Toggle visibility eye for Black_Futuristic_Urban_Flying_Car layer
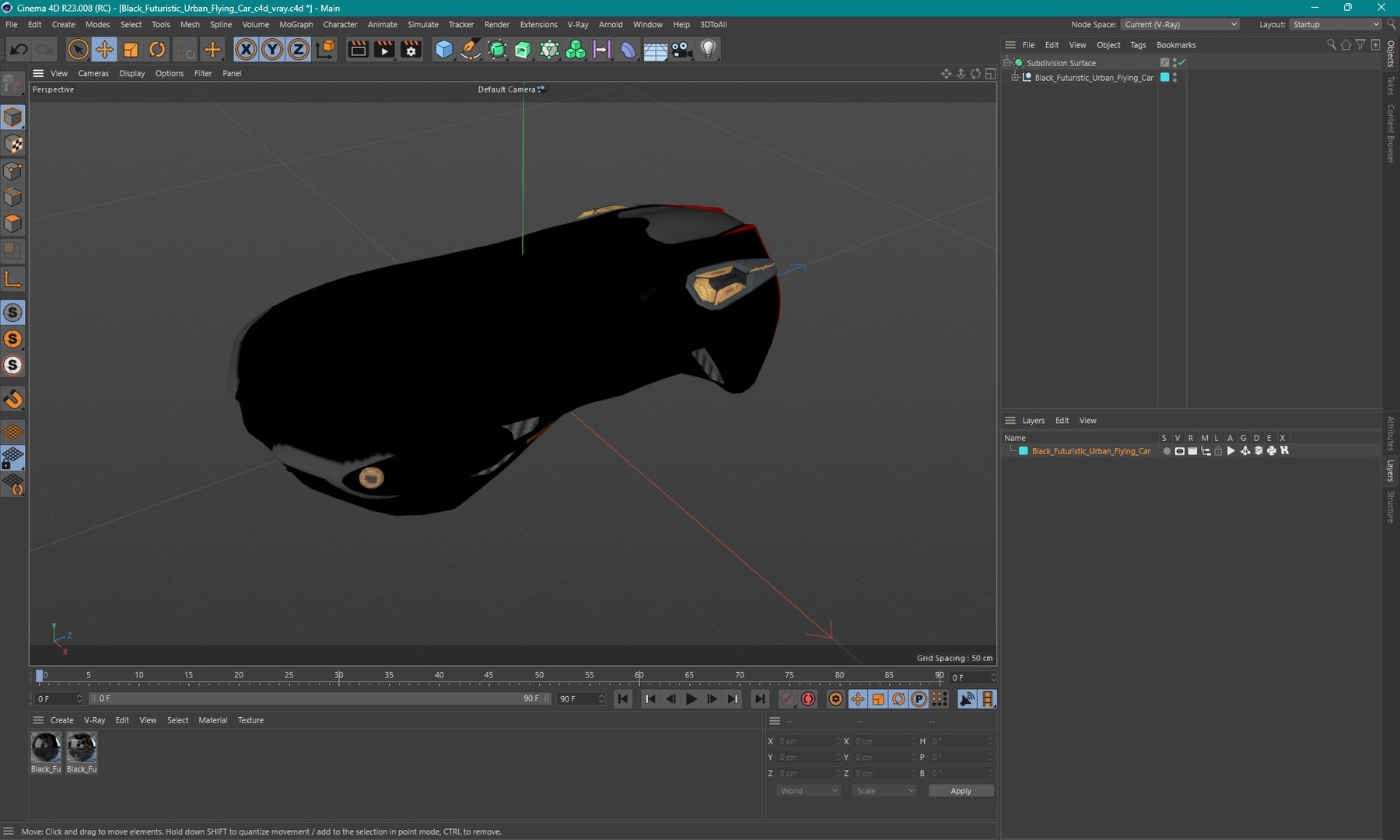The width and height of the screenshot is (1400, 840). point(1180,451)
